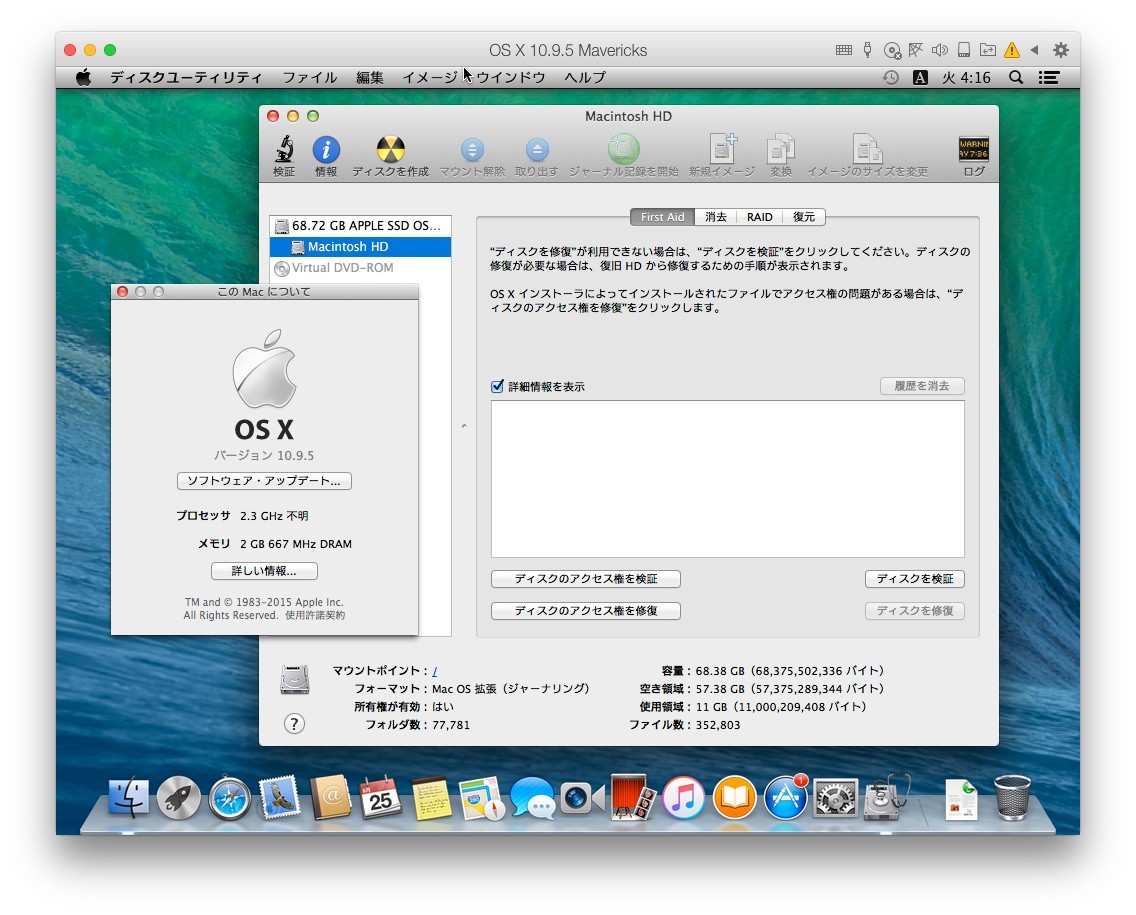
Task: Open the 編集 menu
Action: tap(370, 78)
